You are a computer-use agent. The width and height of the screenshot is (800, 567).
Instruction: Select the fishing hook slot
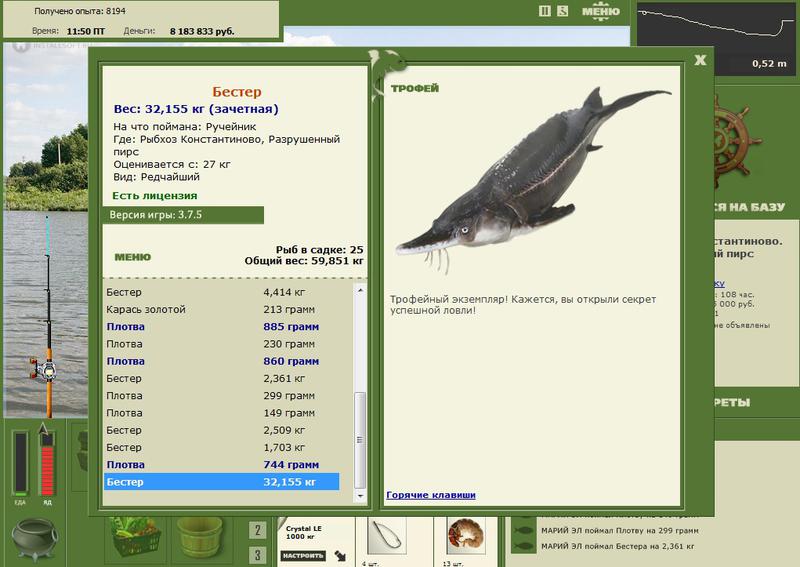tap(386, 537)
